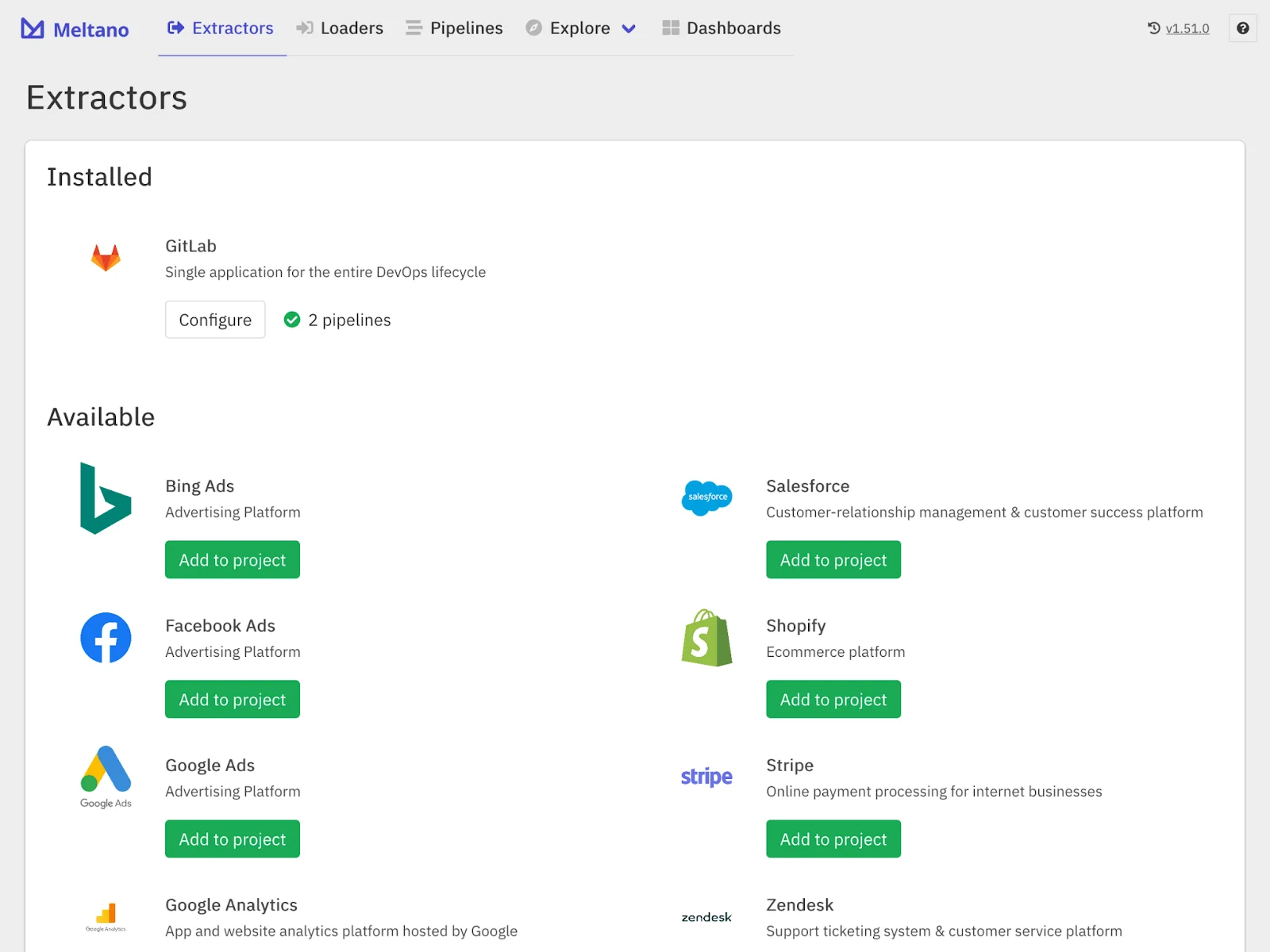Click the Facebook Ads logo
The width and height of the screenshot is (1270, 952).
coord(105,637)
